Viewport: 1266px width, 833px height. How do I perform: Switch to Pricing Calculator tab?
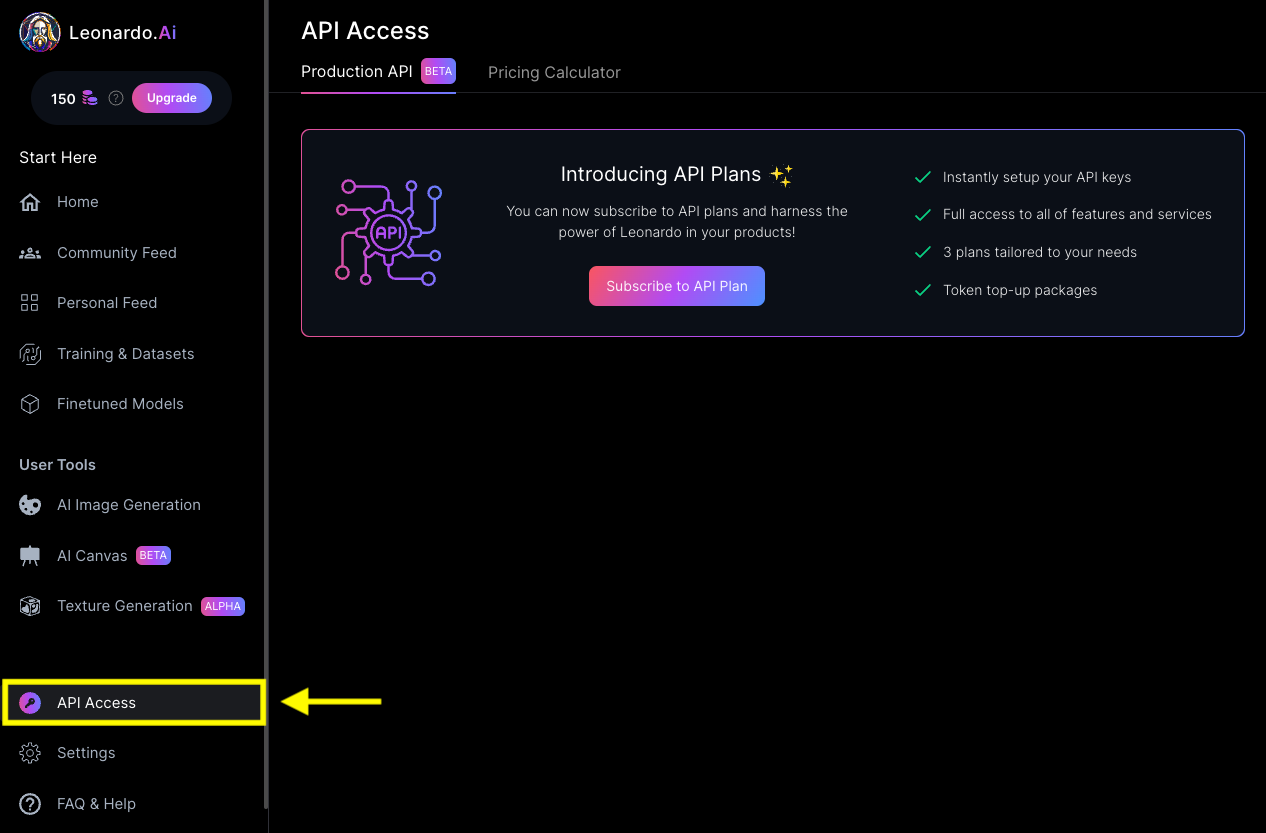[x=554, y=72]
